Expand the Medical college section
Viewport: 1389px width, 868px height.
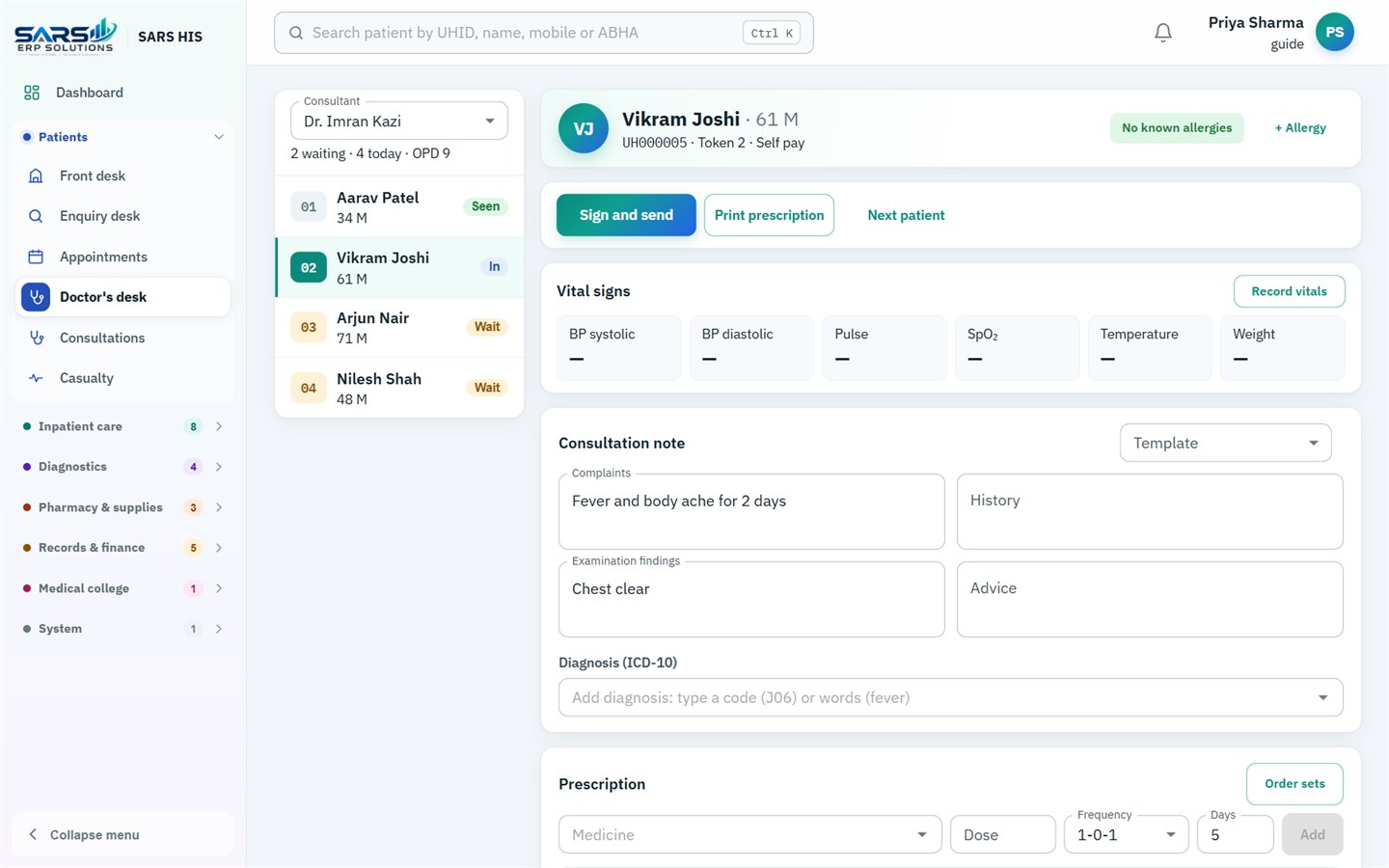[x=123, y=588]
